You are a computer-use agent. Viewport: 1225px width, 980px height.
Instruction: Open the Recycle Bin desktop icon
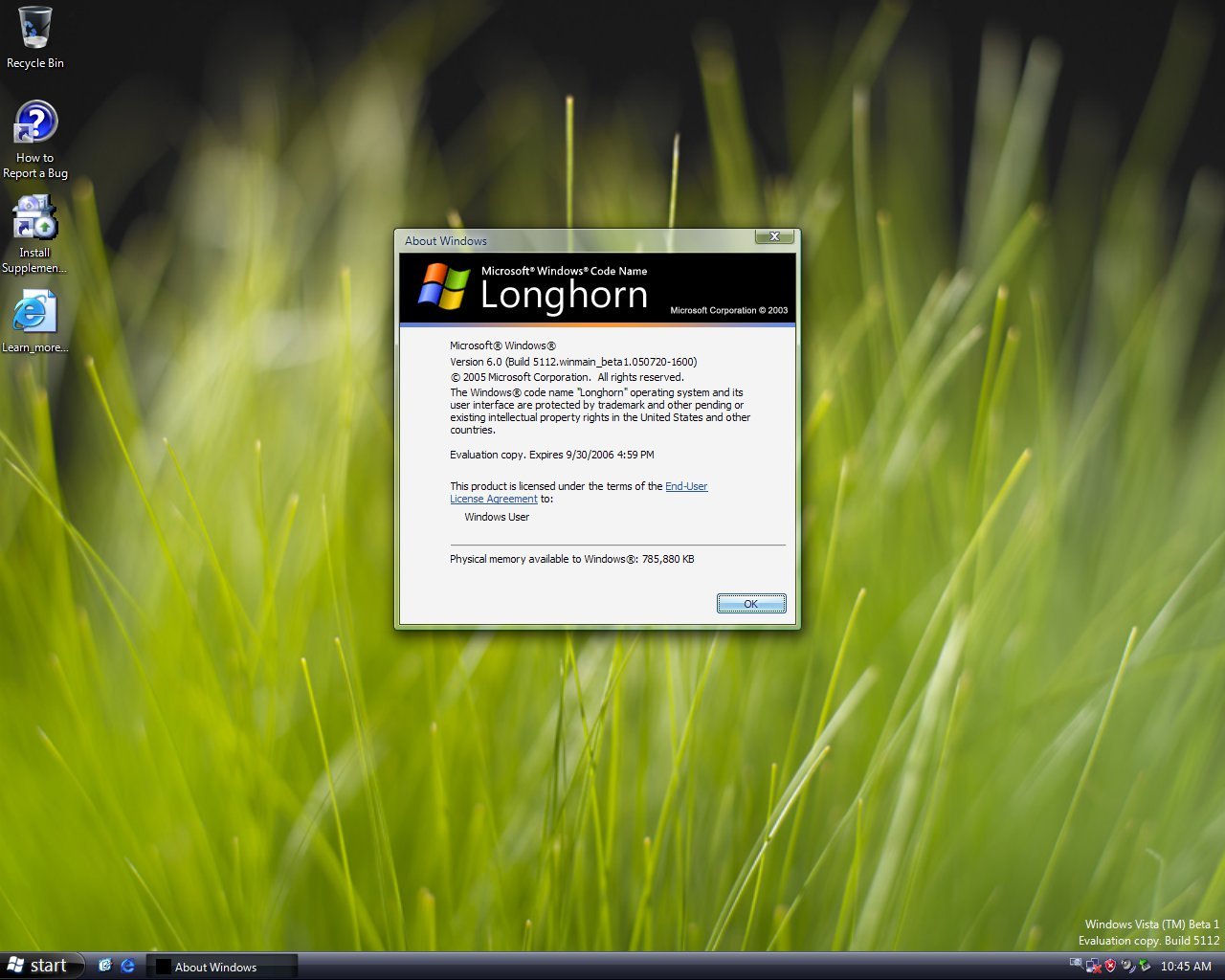click(35, 38)
